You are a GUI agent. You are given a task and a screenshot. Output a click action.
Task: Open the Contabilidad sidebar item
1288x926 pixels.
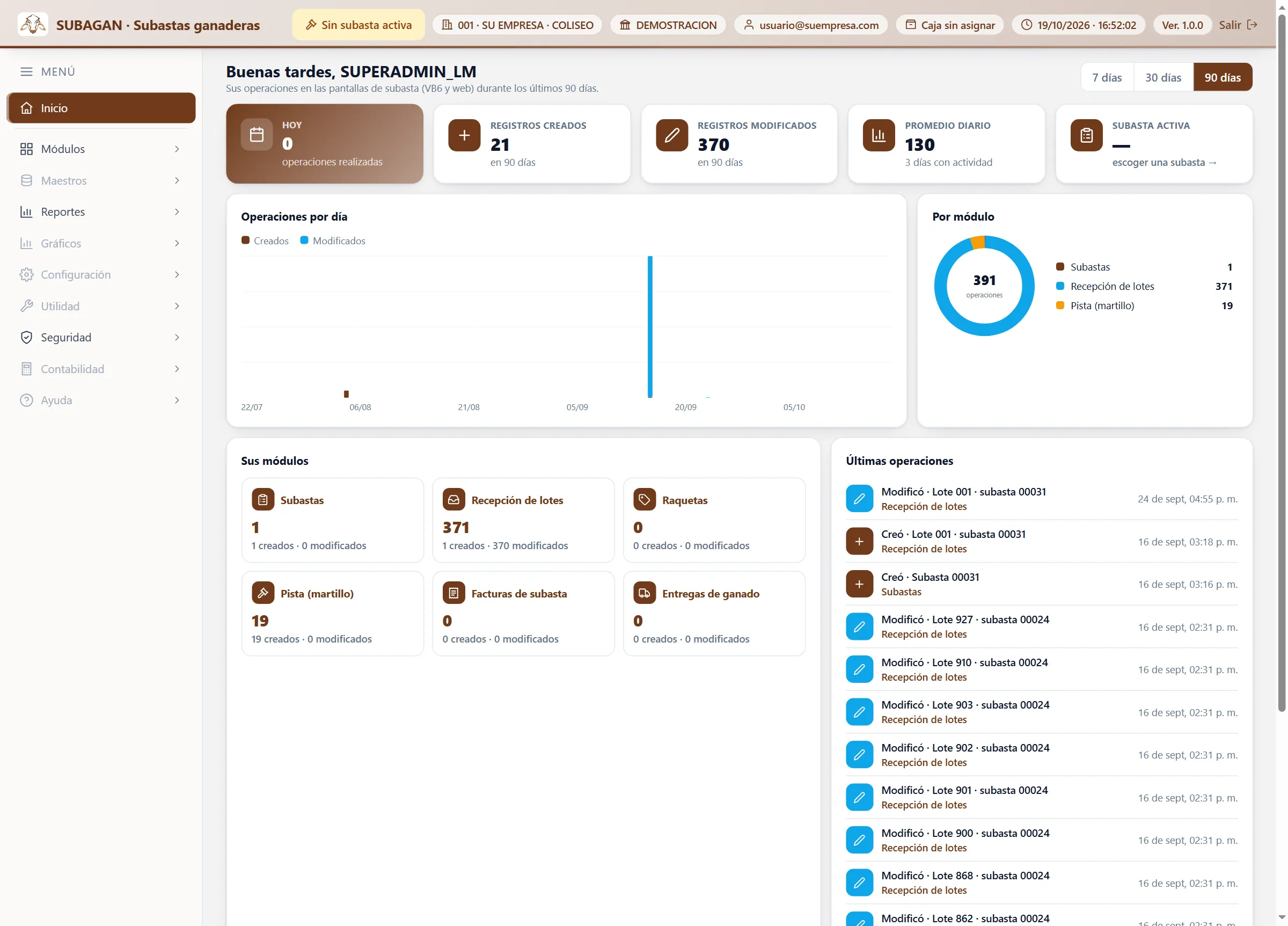pyautogui.click(x=101, y=369)
